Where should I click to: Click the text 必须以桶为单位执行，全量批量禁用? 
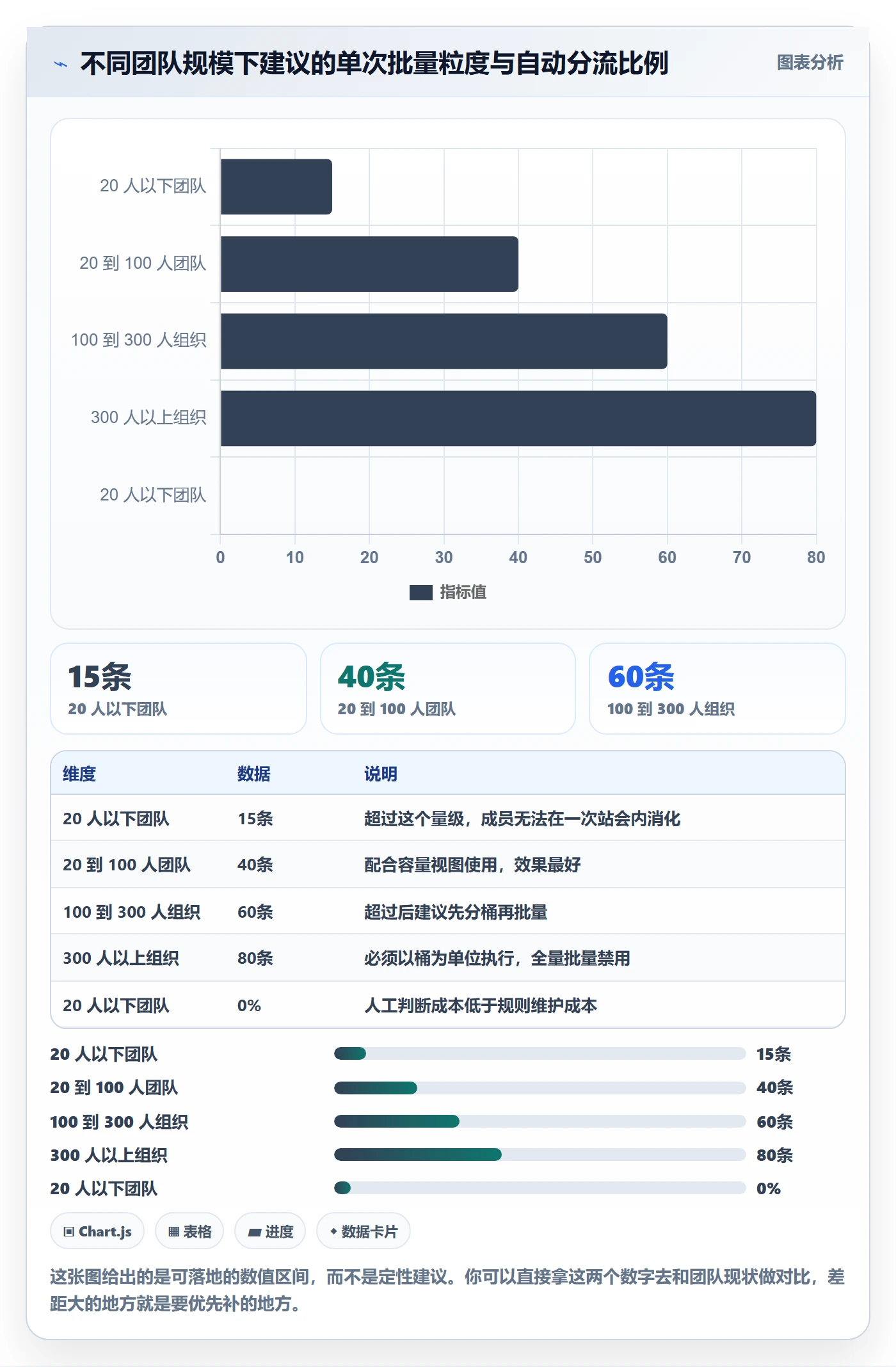[x=497, y=958]
